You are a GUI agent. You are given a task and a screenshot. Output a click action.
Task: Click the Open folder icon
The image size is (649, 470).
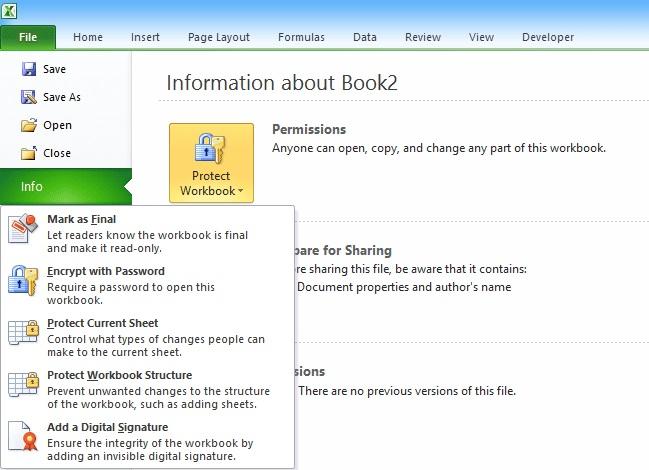[x=29, y=125]
